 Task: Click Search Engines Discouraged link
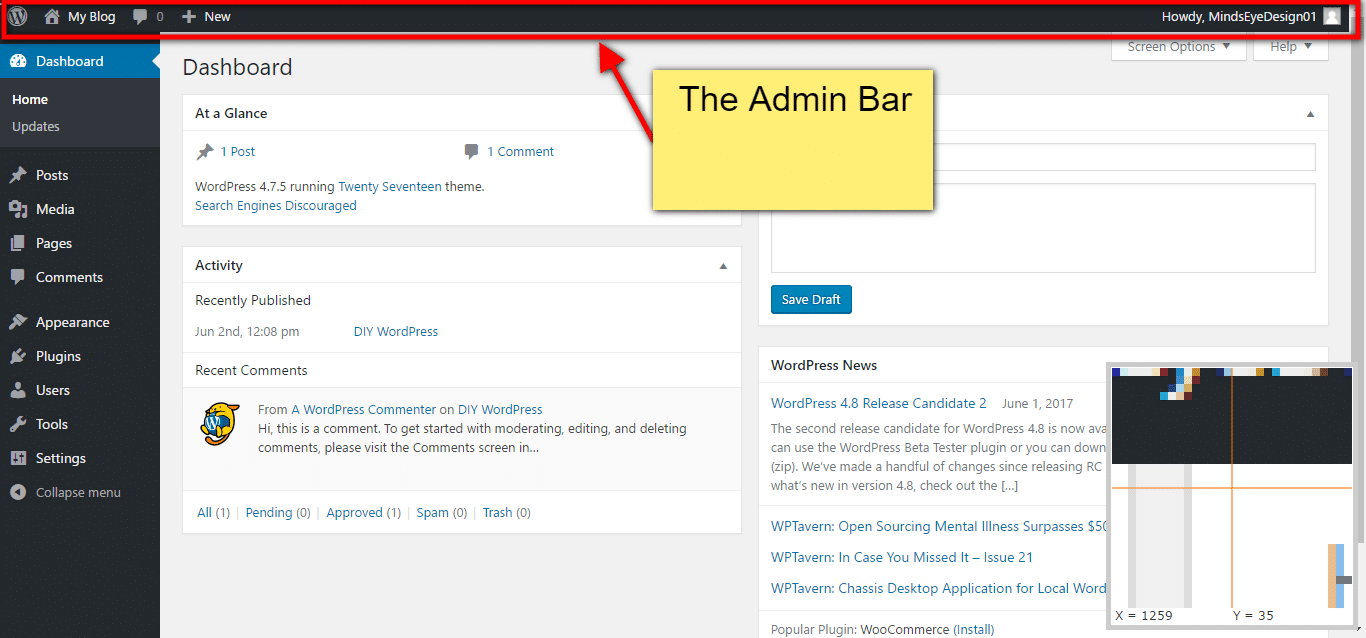point(276,206)
